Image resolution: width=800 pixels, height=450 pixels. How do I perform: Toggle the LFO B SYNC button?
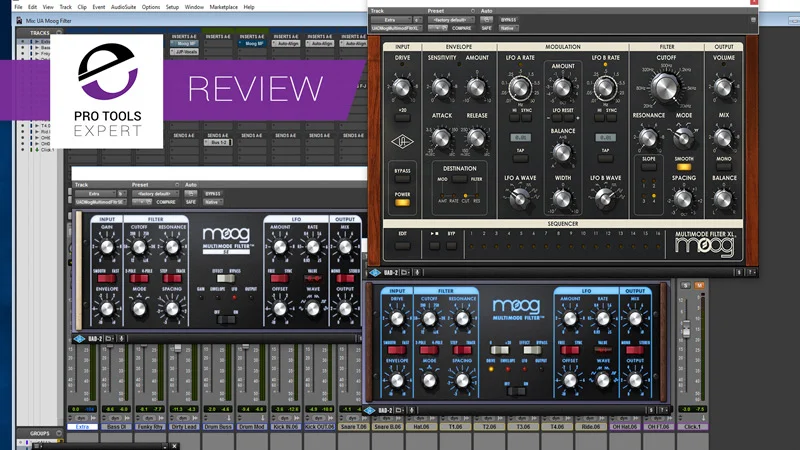[611, 118]
